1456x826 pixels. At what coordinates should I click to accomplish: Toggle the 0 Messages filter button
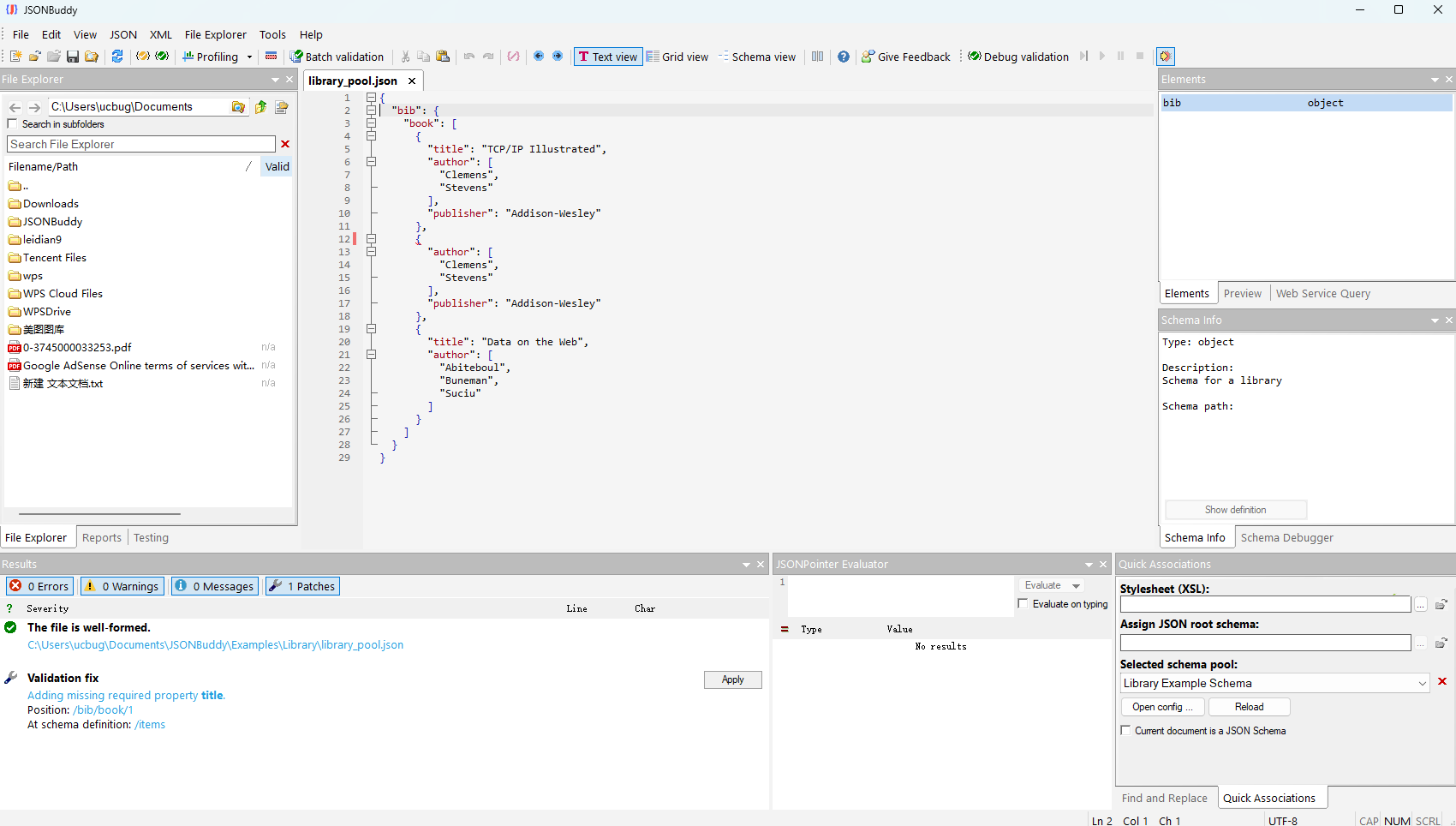point(214,586)
